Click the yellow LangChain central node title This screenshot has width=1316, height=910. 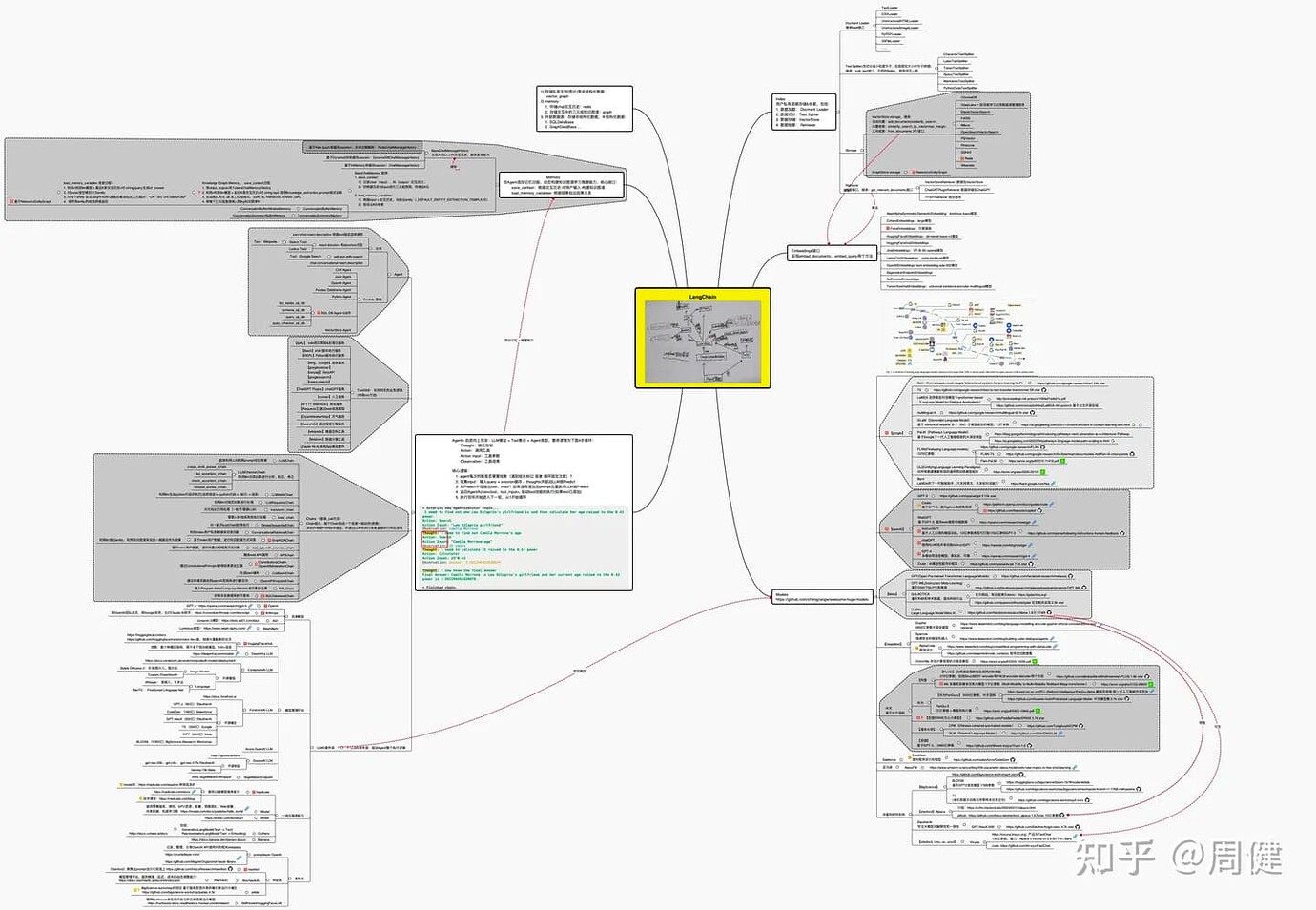point(703,297)
